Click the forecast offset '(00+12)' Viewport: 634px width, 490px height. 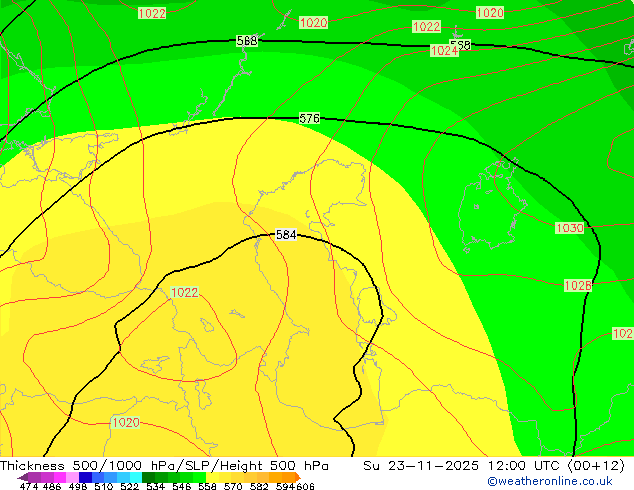(x=596, y=466)
